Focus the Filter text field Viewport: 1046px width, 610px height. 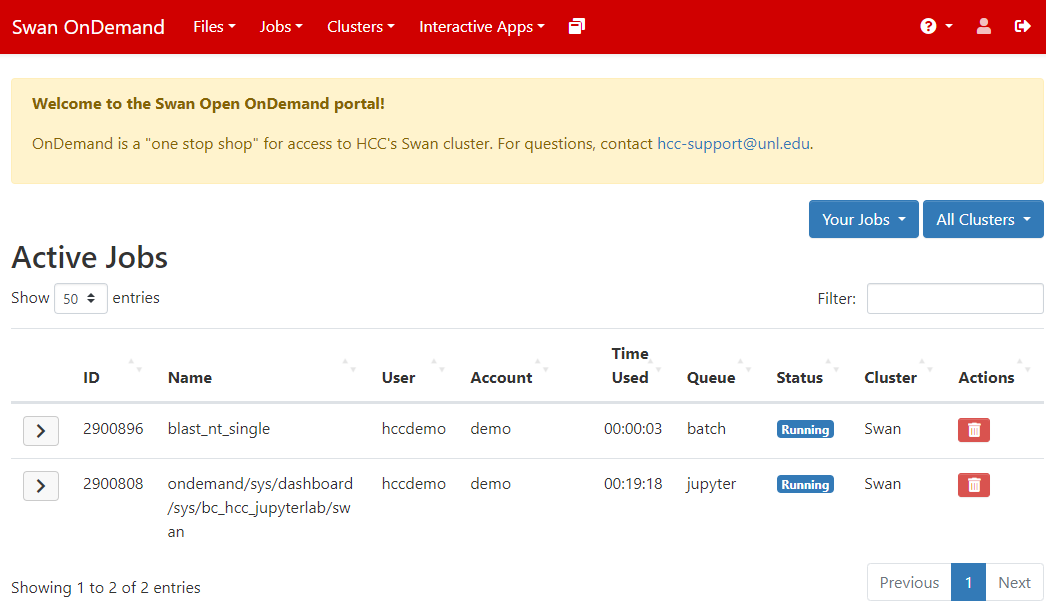pyautogui.click(x=954, y=299)
